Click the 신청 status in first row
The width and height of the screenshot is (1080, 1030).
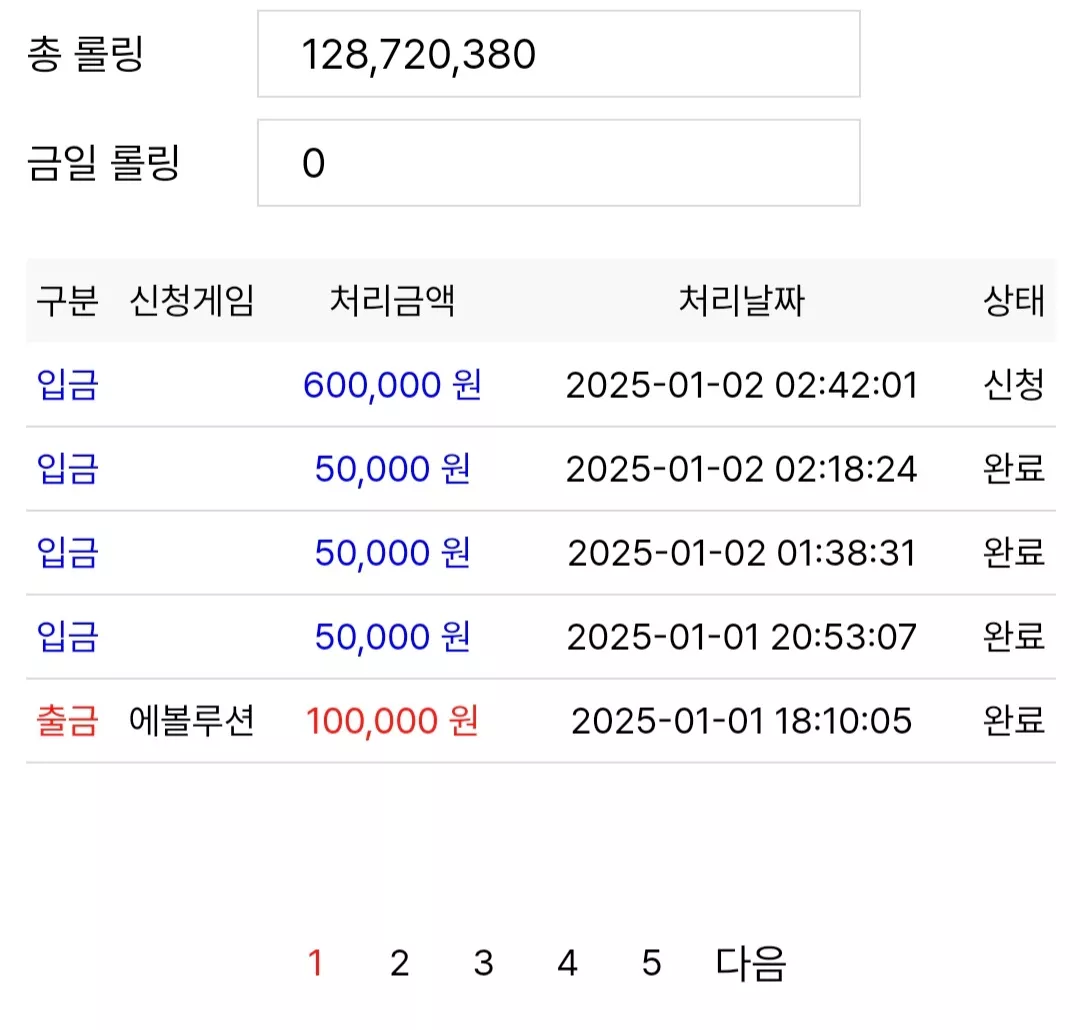[x=1014, y=384]
